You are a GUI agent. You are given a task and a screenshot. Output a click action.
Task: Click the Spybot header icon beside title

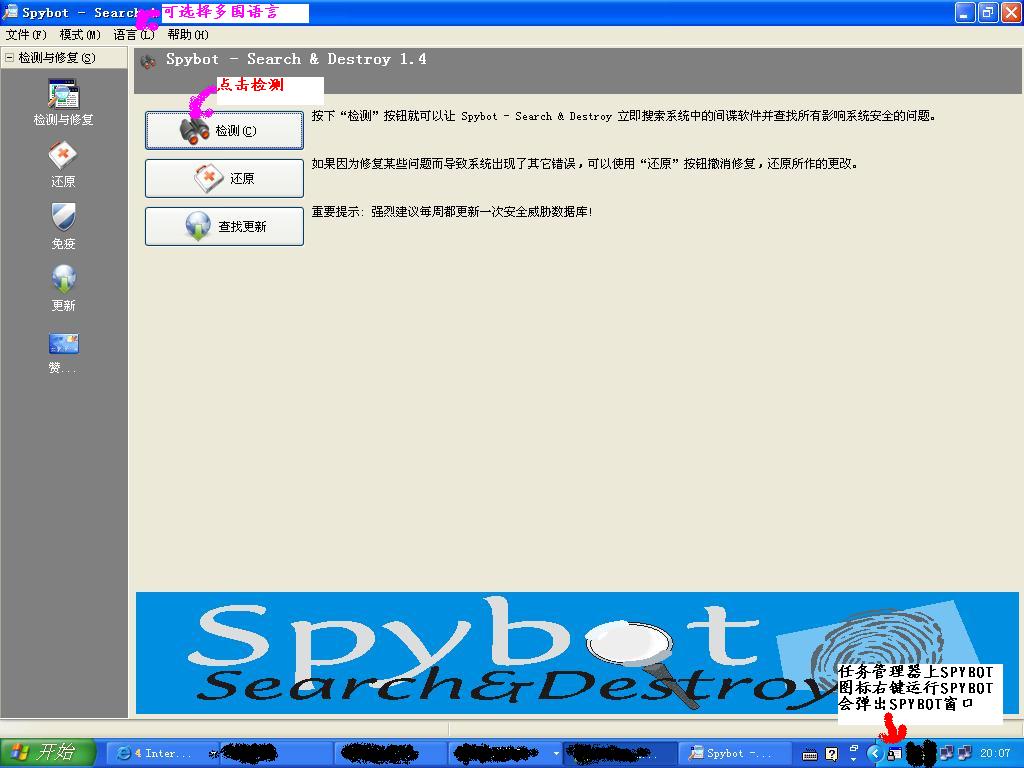tap(149, 61)
